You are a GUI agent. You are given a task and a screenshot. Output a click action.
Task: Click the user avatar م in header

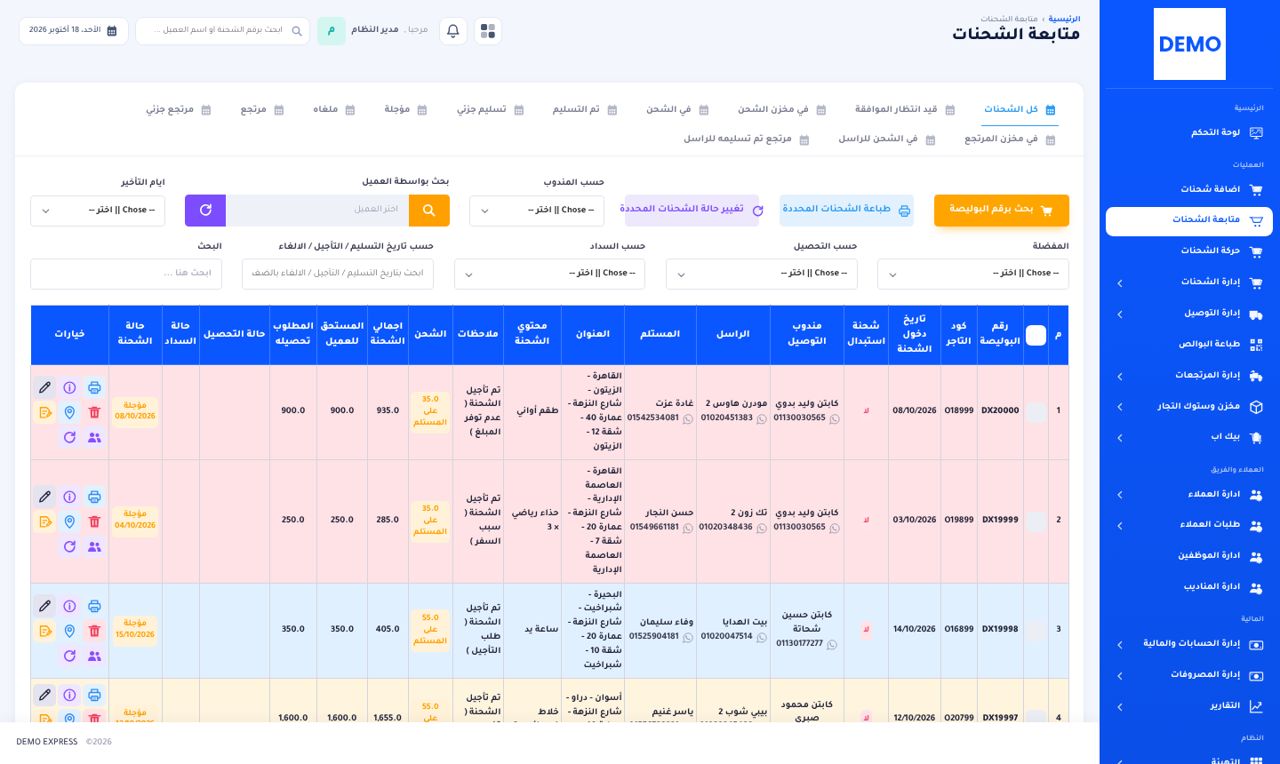[x=331, y=31]
